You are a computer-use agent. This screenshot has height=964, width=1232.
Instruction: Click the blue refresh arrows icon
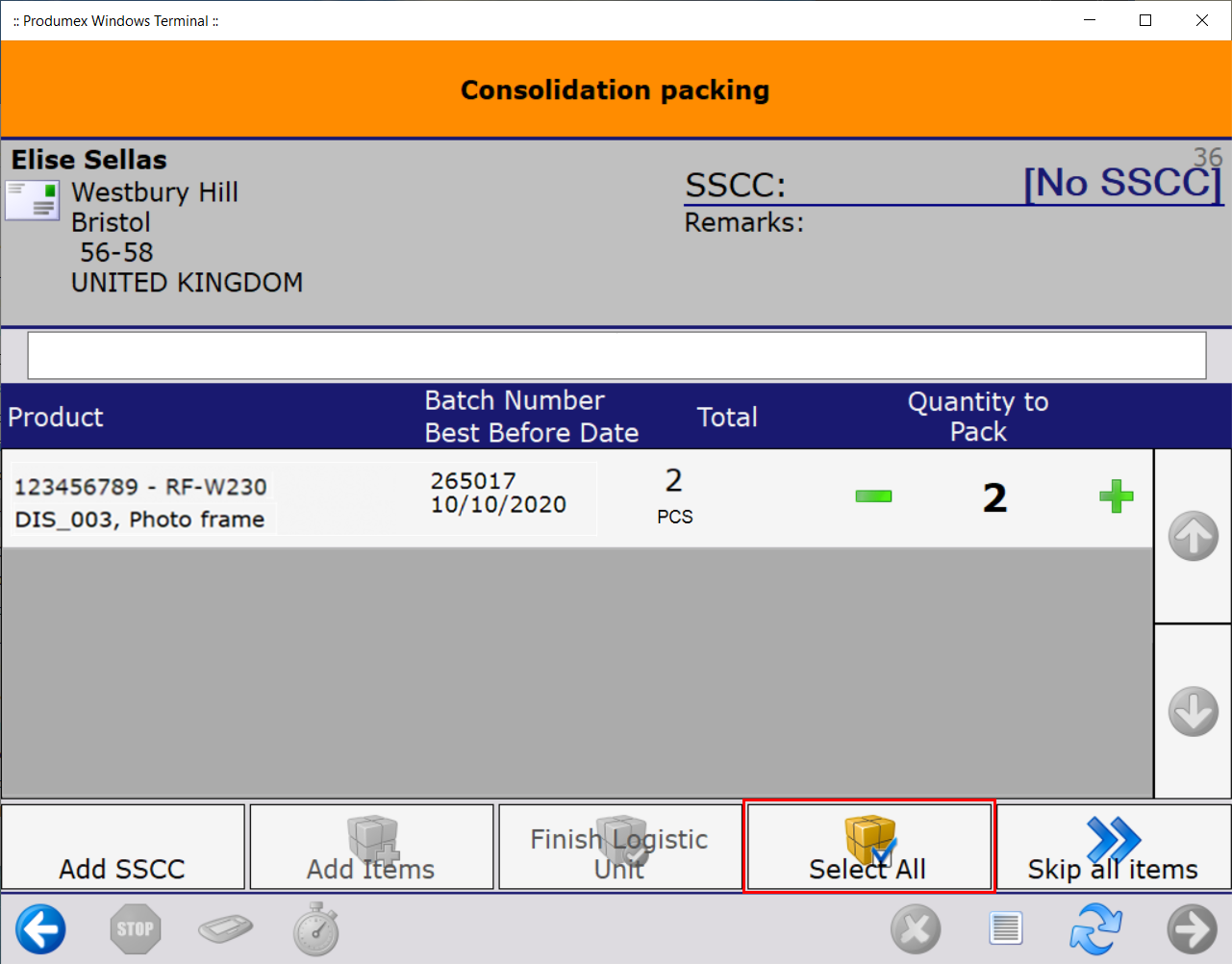coord(1096,929)
